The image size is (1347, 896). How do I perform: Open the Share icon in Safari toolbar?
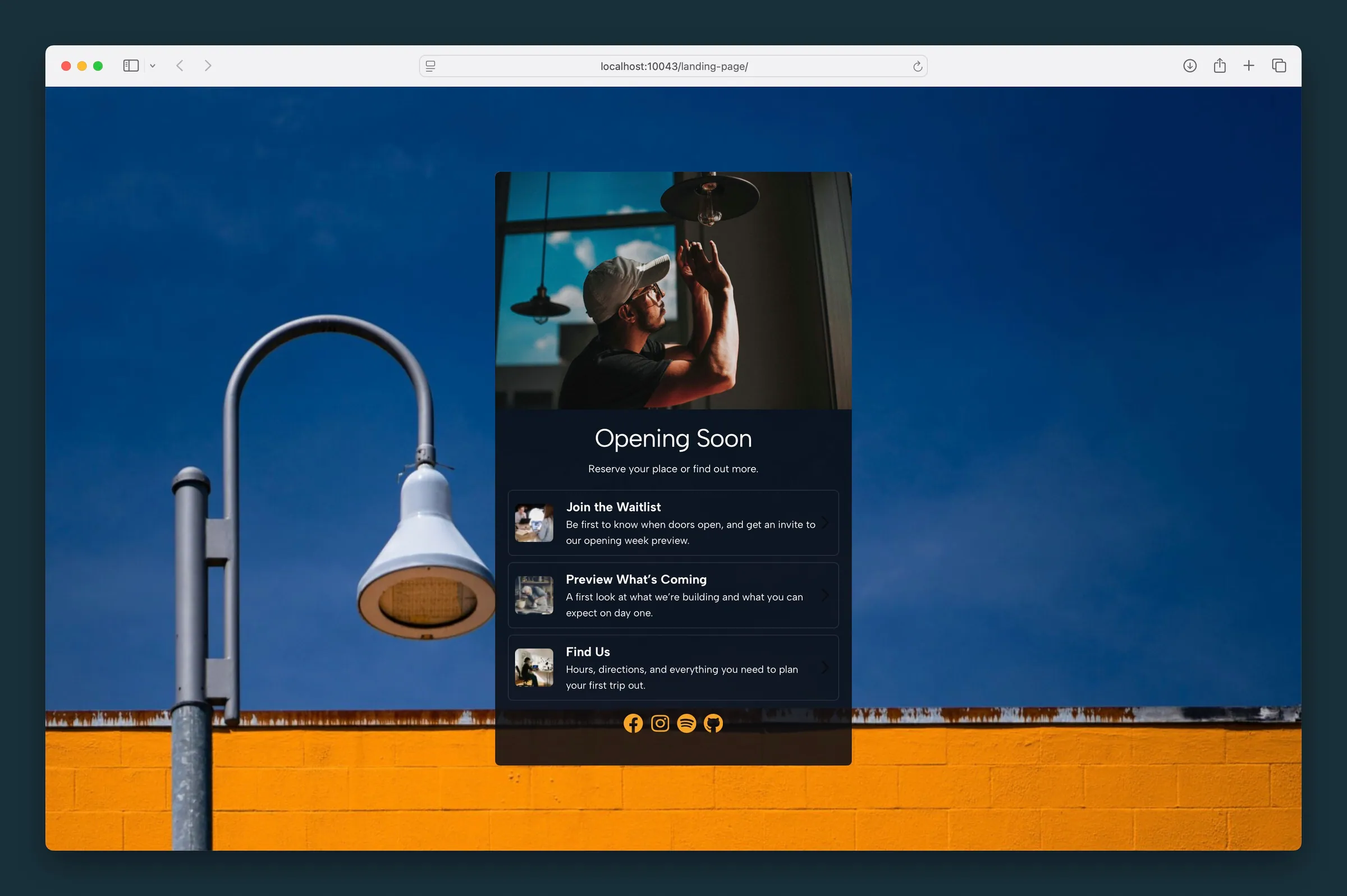coord(1220,66)
